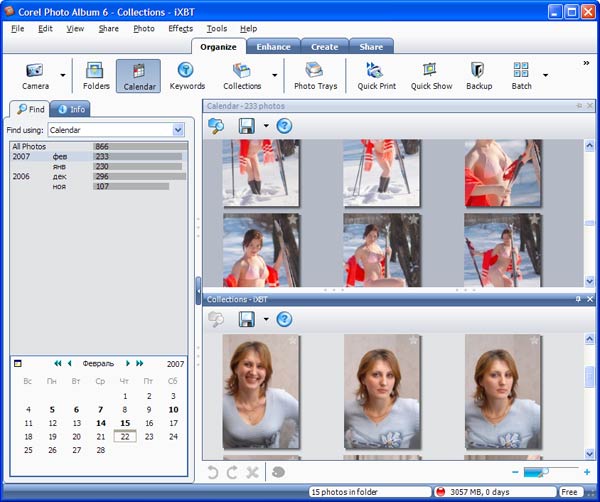Launch Quick Print tool
Image resolution: width=600 pixels, height=502 pixels.
point(376,76)
